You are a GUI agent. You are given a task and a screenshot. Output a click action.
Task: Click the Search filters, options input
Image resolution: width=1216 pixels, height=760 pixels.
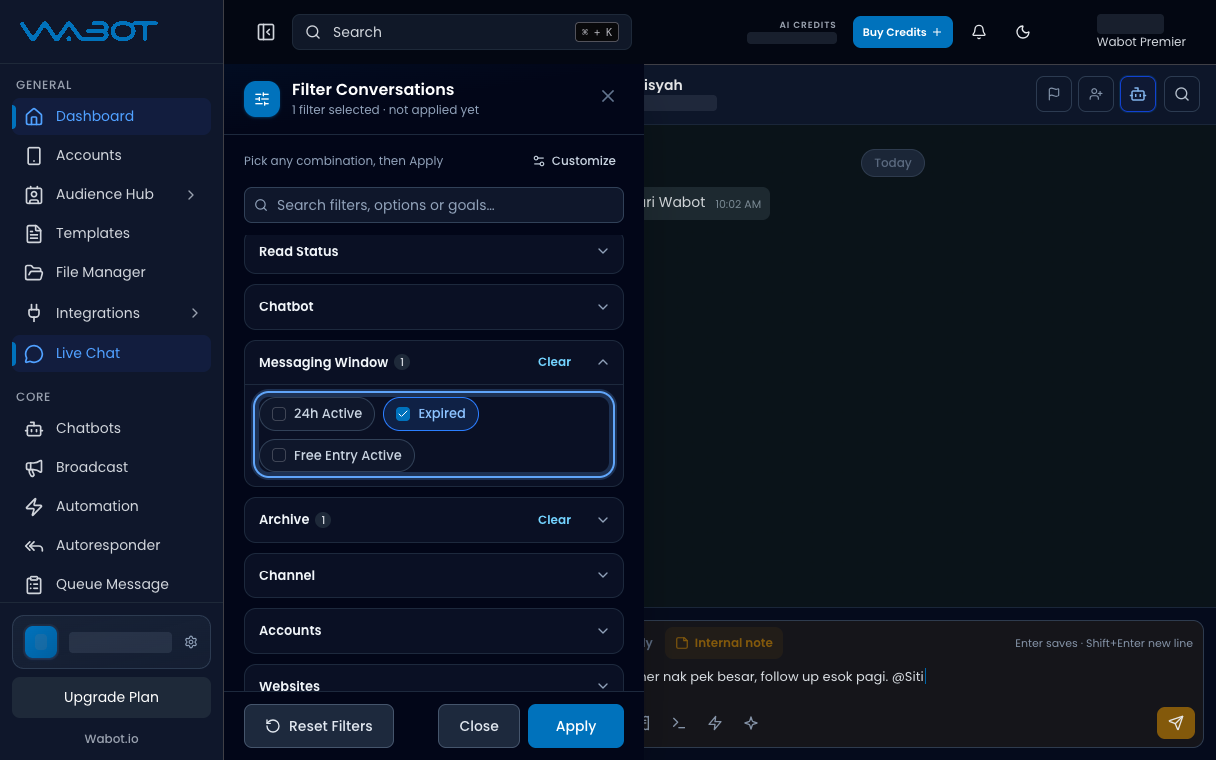[x=434, y=205]
